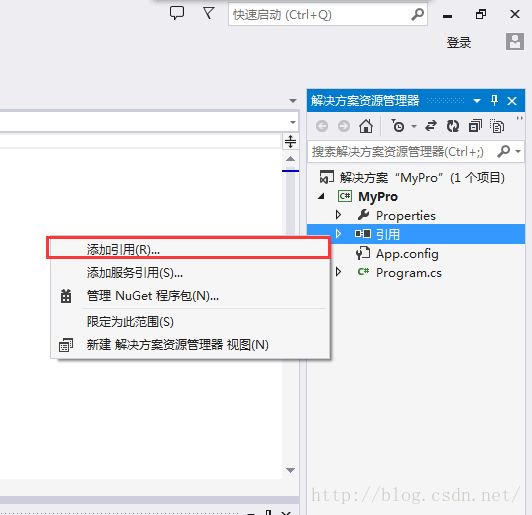532x515 pixels.
Task: Select the App.config file
Action: tap(407, 254)
